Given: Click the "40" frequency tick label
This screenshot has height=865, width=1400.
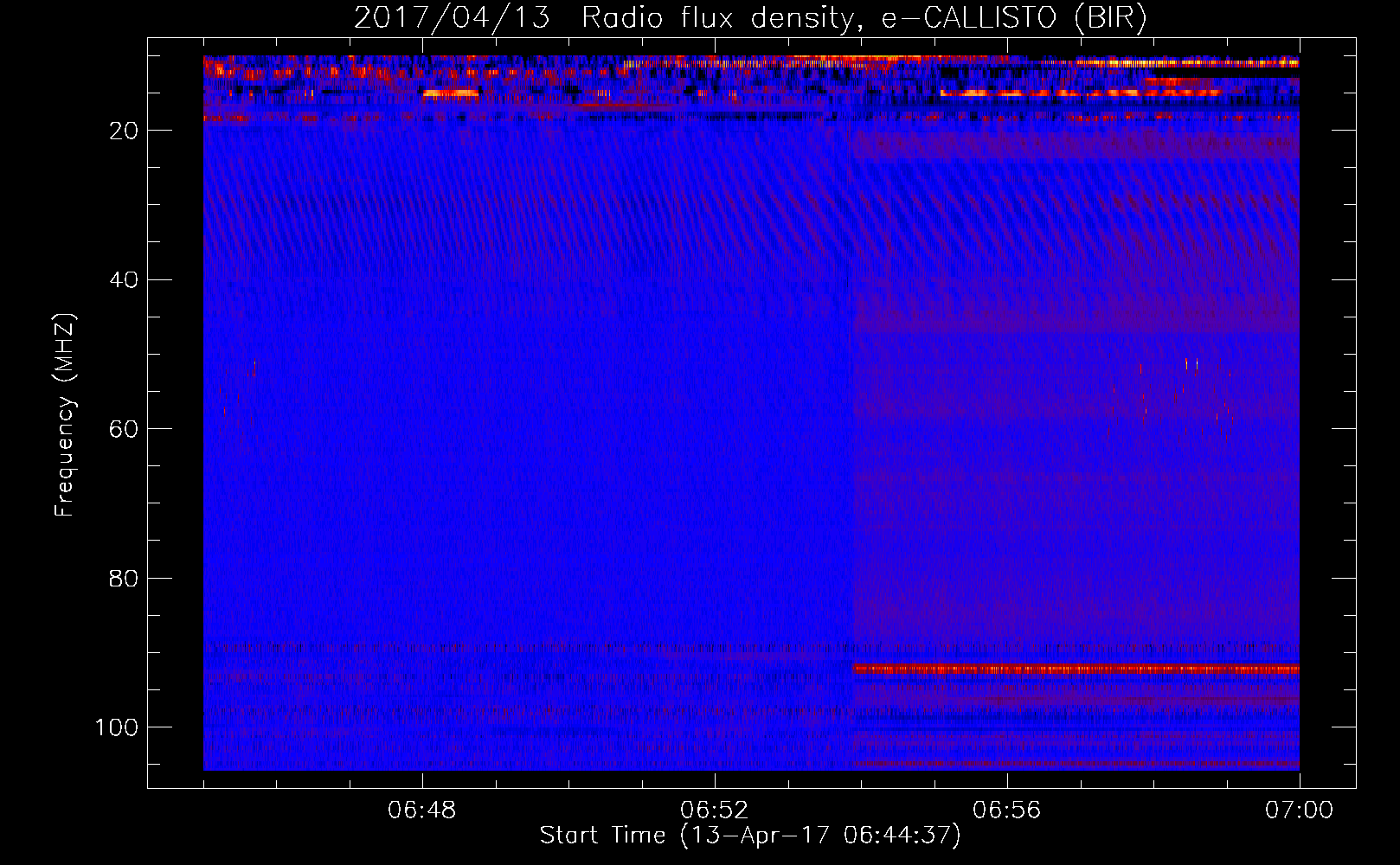Looking at the screenshot, I should point(125,279).
